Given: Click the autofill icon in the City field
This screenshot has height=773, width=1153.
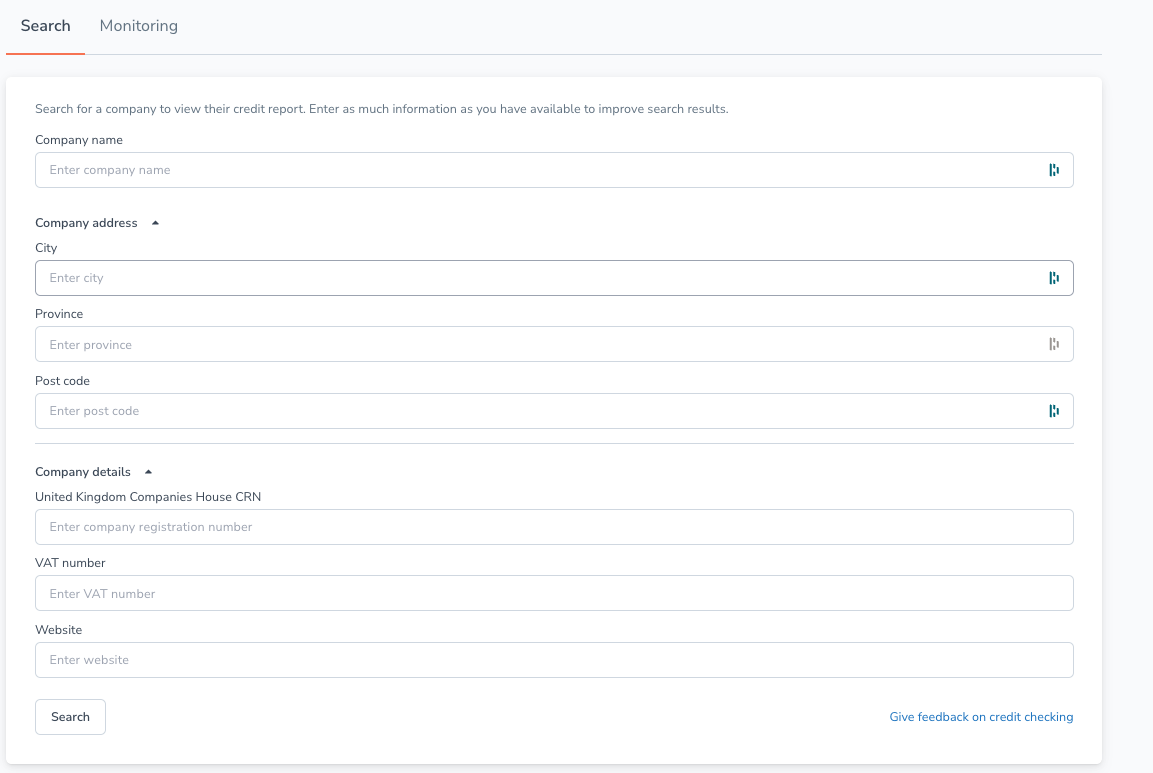Looking at the screenshot, I should tap(1054, 277).
